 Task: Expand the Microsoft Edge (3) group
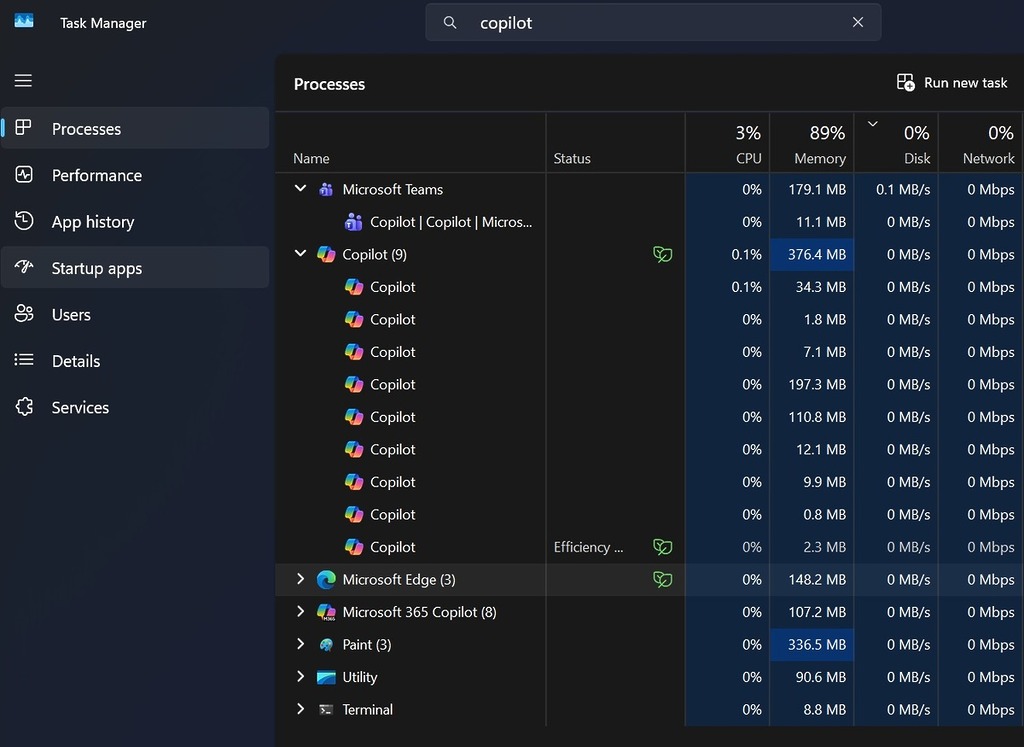tap(299, 579)
